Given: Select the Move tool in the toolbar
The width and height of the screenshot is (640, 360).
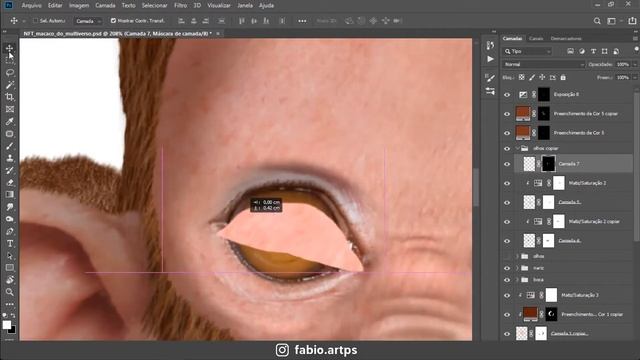Looking at the screenshot, I should (10, 48).
